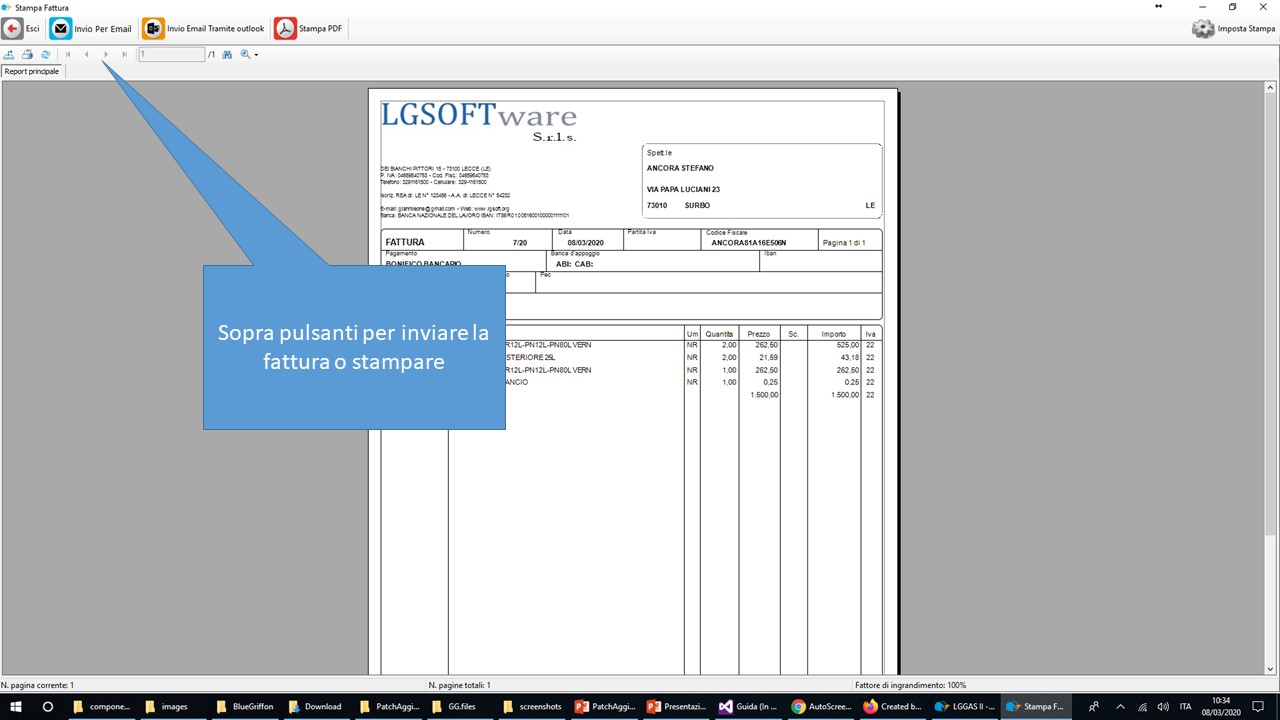
Task: Open Imposta Stampa print settings
Action: 1233,29
